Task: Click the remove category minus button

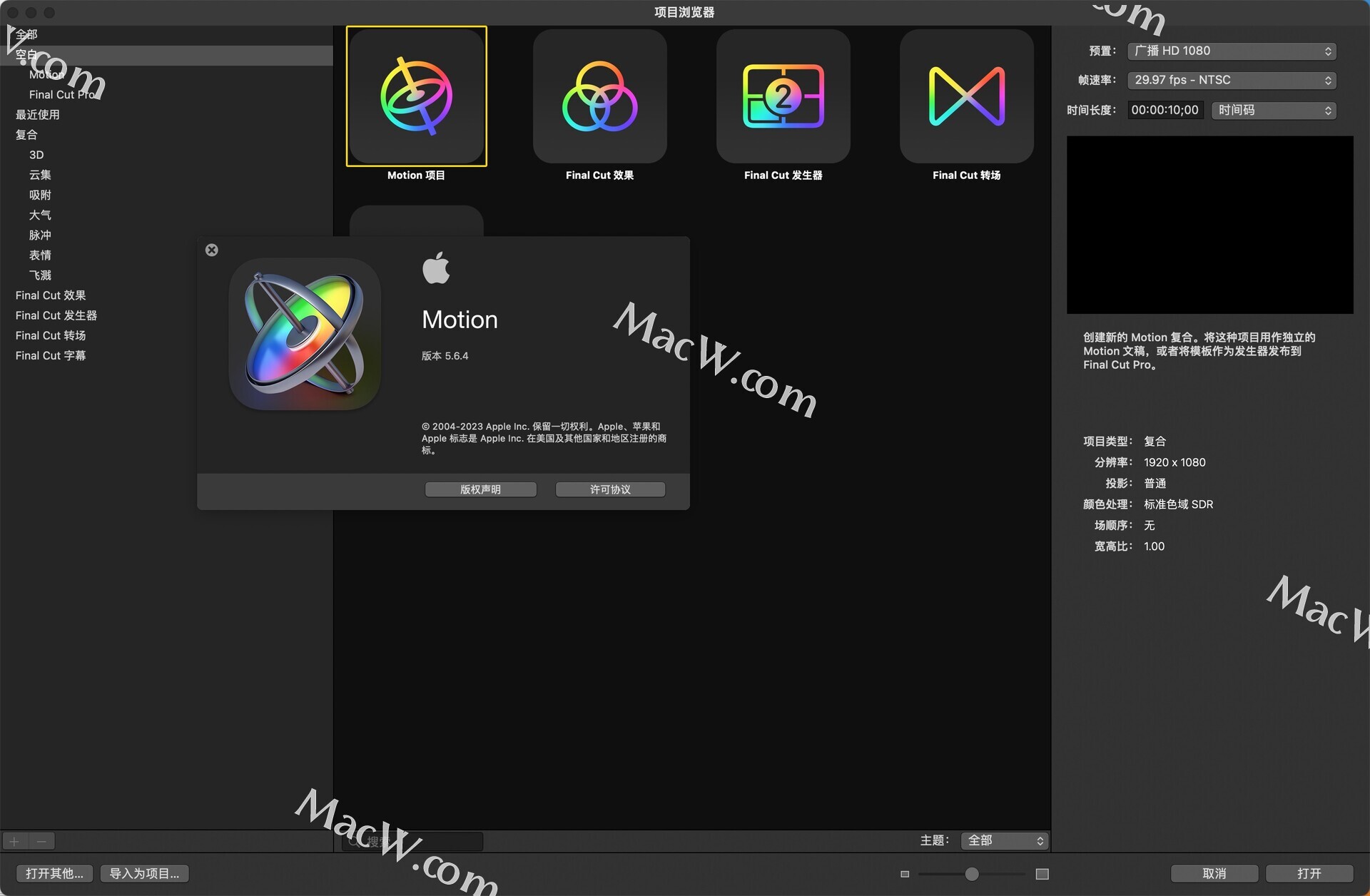Action: 41,841
